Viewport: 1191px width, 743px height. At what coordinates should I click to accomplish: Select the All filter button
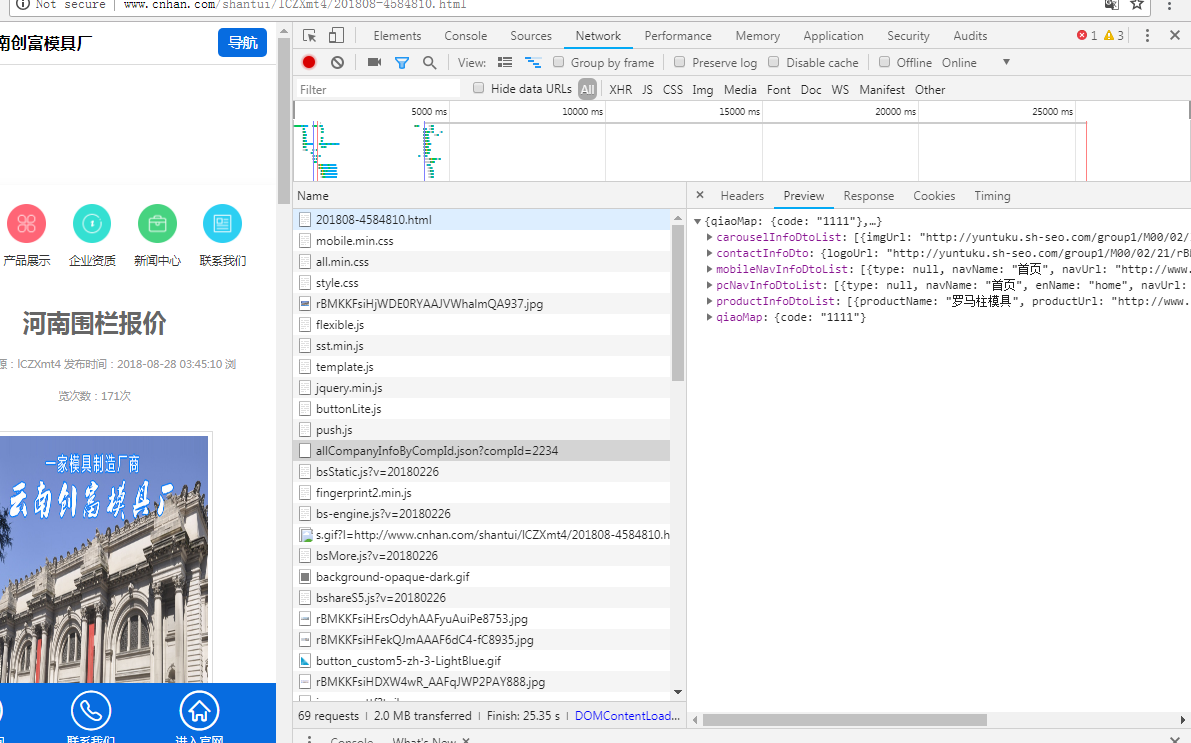[x=587, y=90]
